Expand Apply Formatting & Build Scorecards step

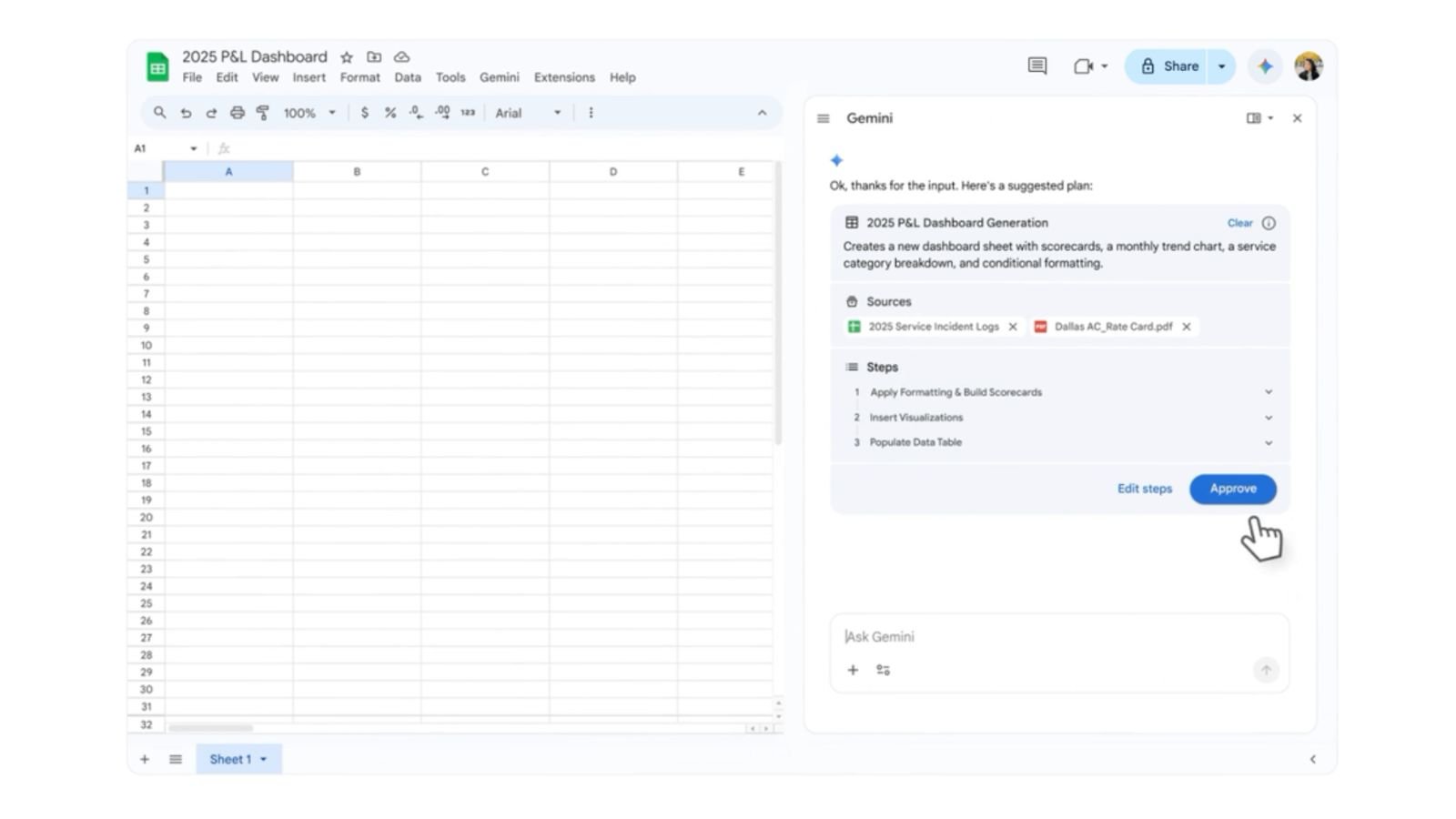1269,392
